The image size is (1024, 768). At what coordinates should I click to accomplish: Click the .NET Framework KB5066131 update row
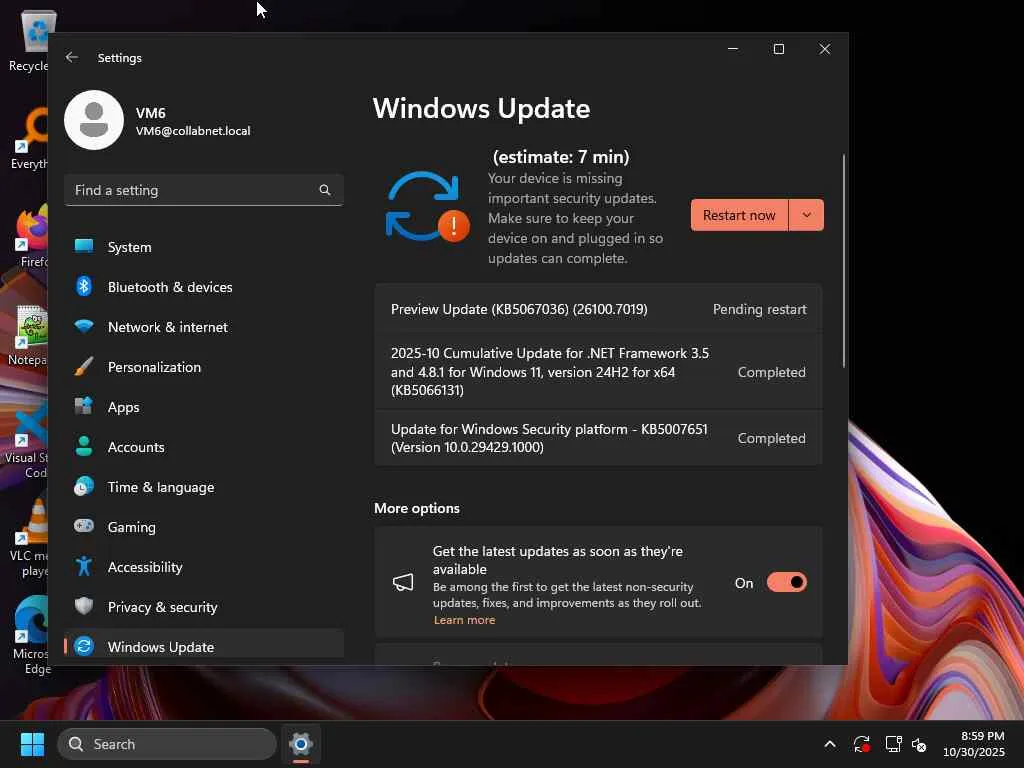pyautogui.click(x=598, y=372)
